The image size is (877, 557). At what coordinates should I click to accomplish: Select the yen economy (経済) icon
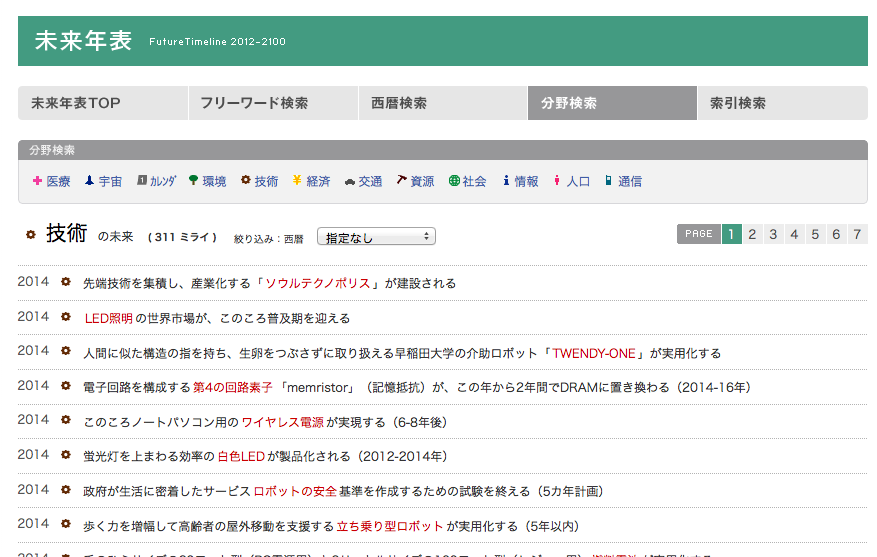click(x=297, y=181)
